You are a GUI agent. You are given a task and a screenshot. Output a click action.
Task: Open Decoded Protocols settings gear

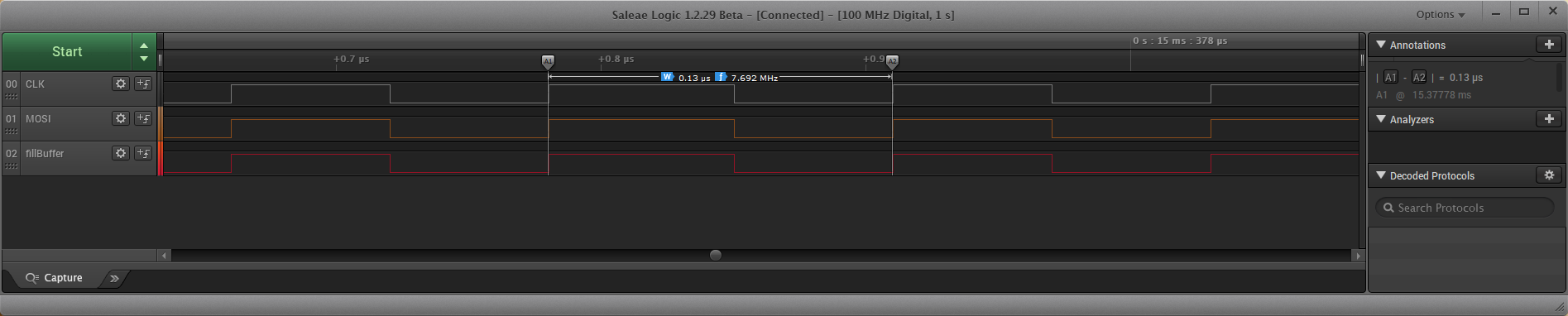1549,175
